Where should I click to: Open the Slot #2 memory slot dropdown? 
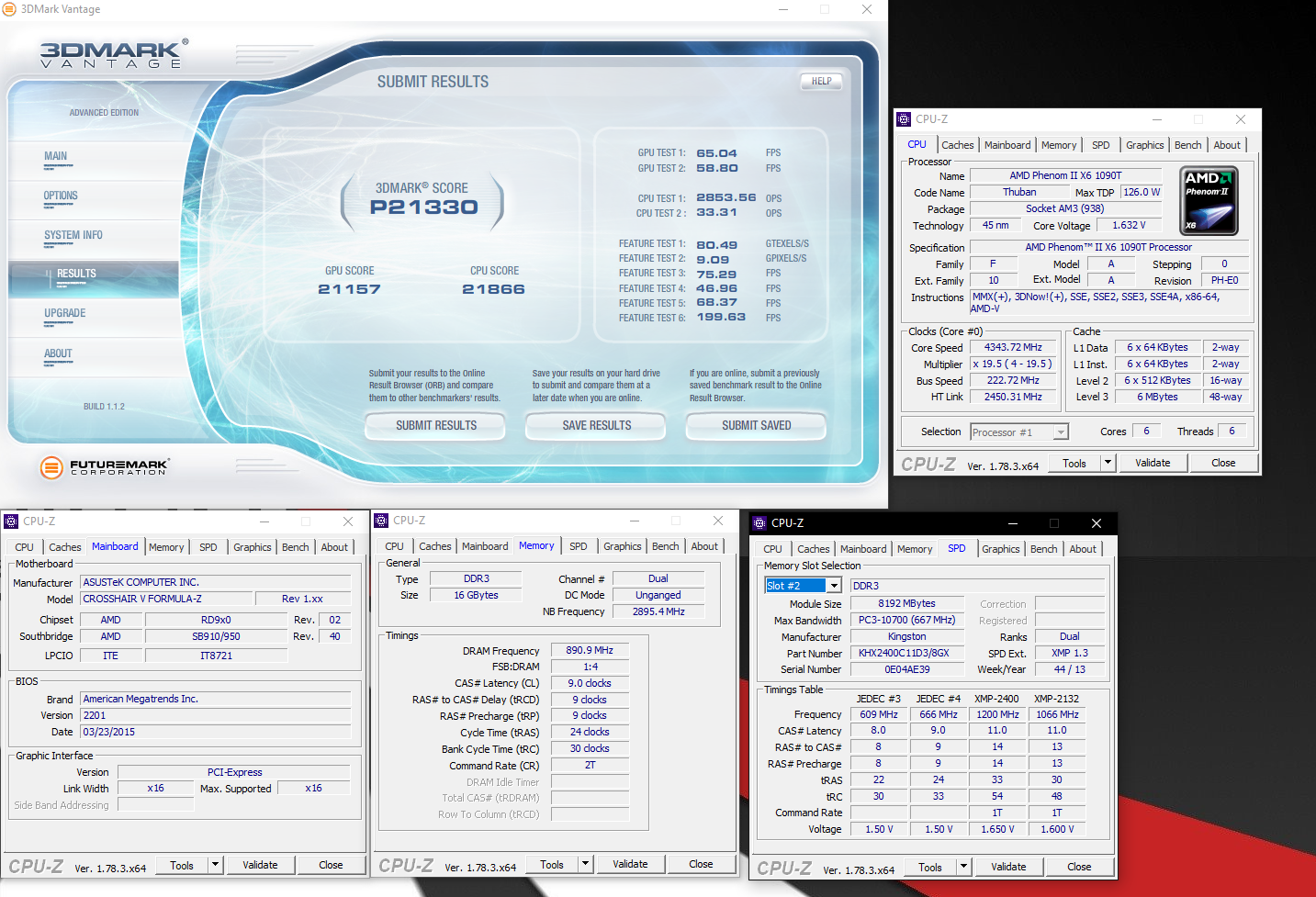[834, 586]
